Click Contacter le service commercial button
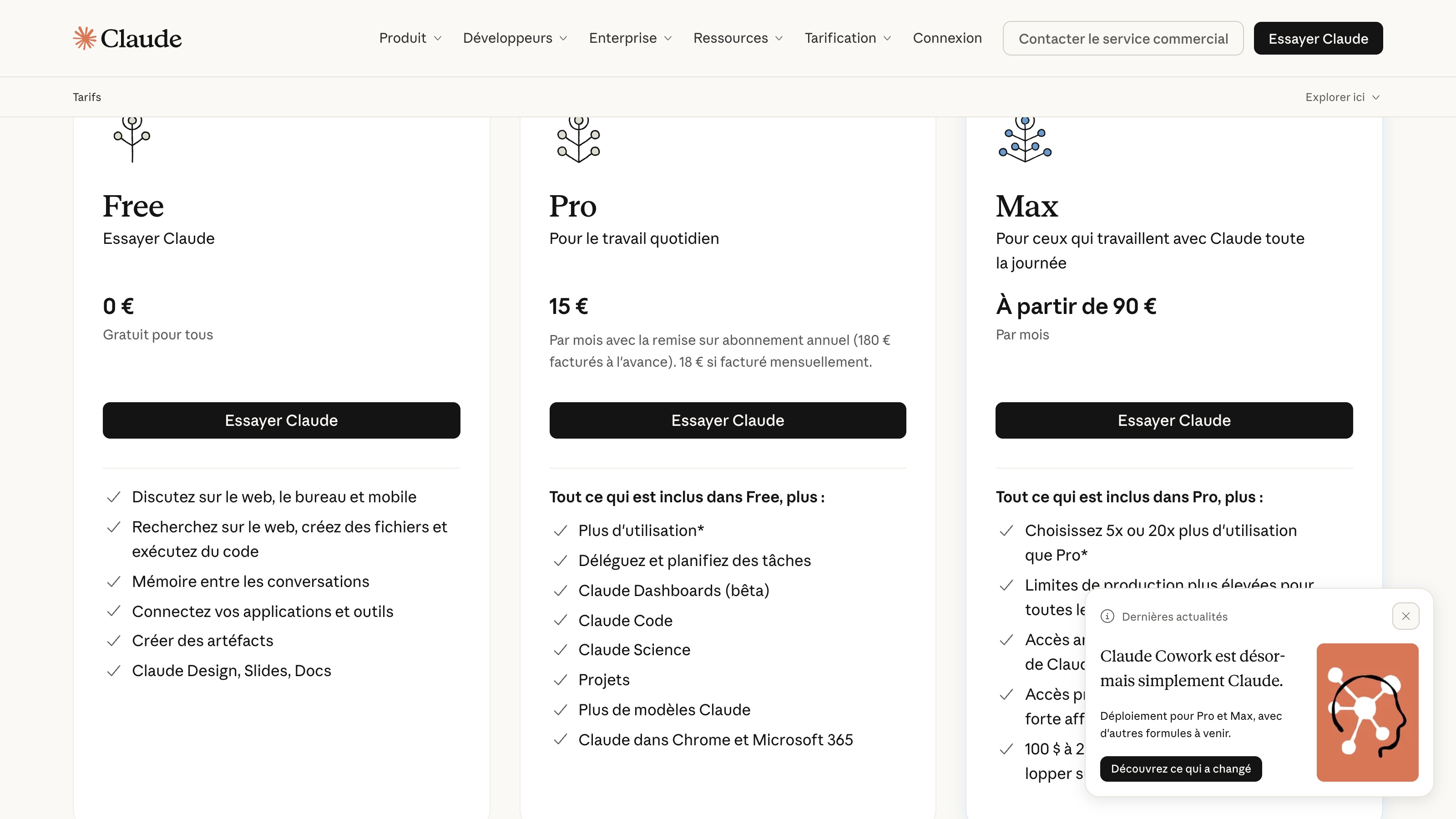The width and height of the screenshot is (1456, 819). coord(1123,38)
